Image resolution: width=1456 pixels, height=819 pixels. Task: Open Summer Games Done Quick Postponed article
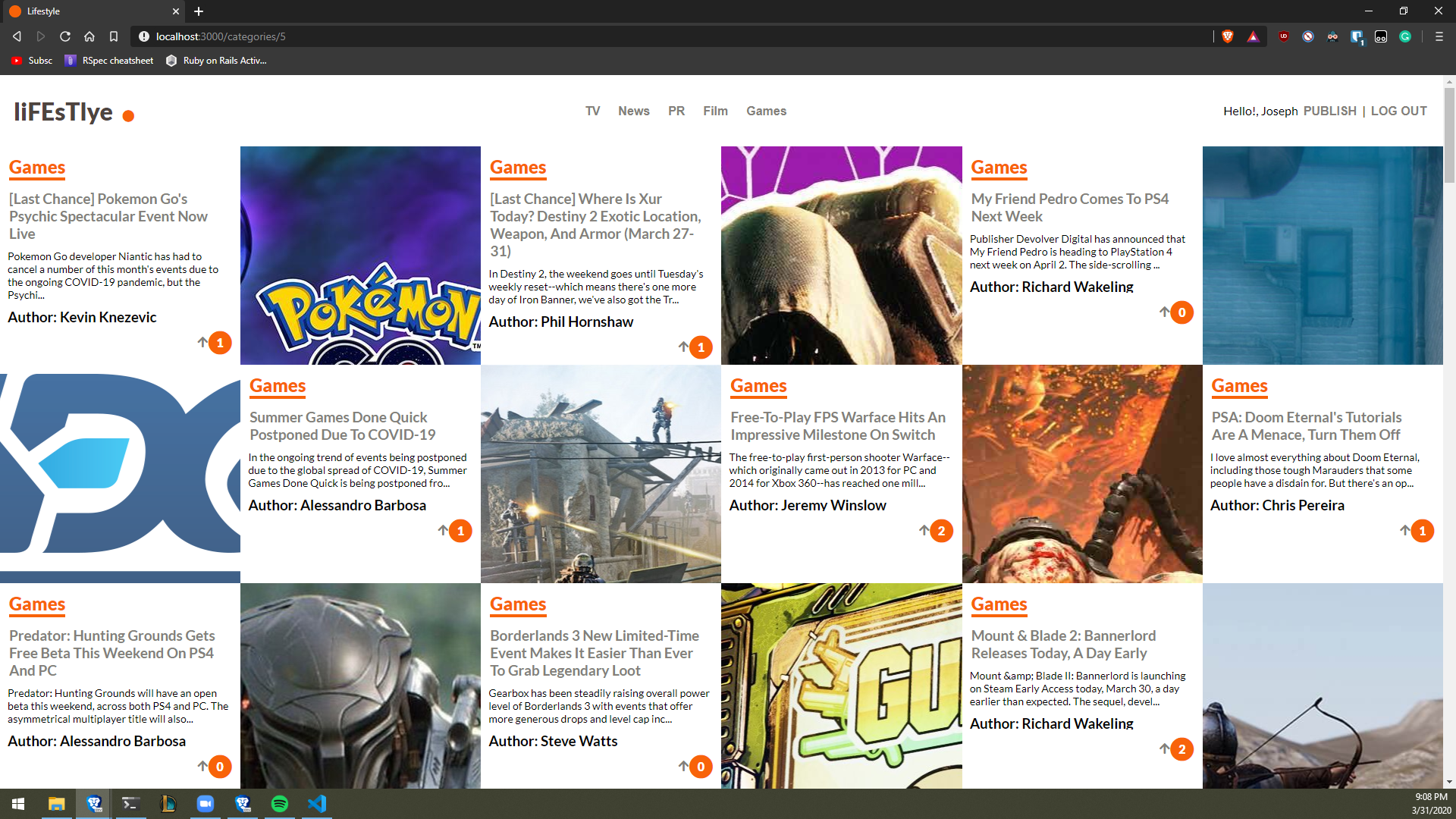point(342,426)
